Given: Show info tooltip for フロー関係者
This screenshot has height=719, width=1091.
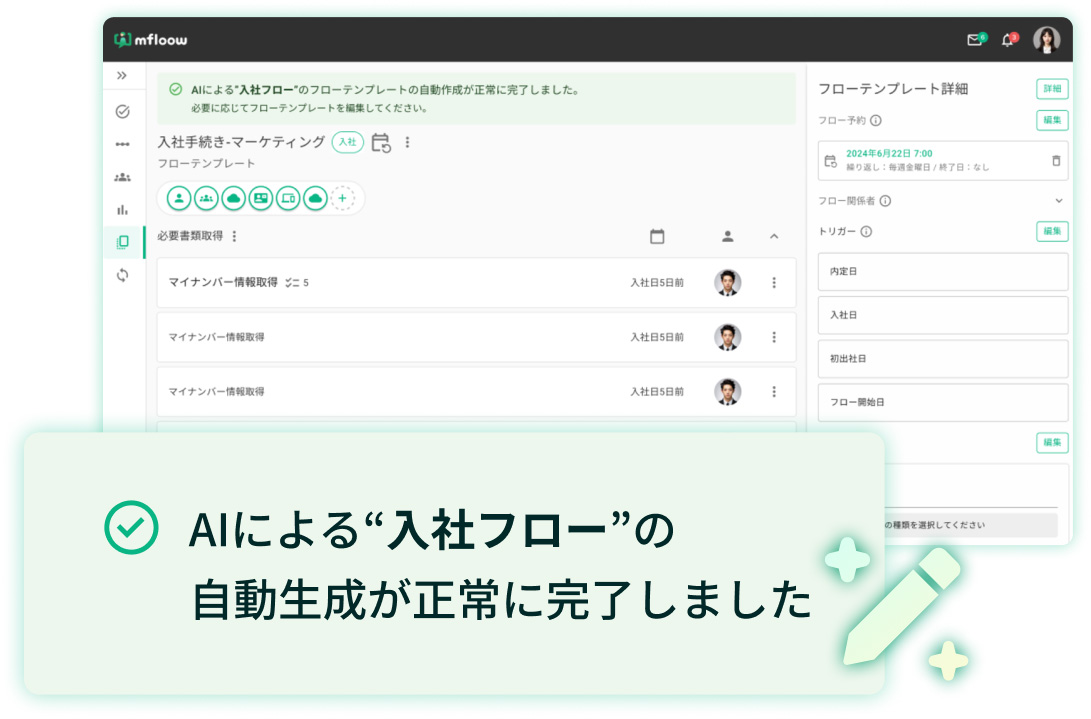Looking at the screenshot, I should pyautogui.click(x=885, y=201).
